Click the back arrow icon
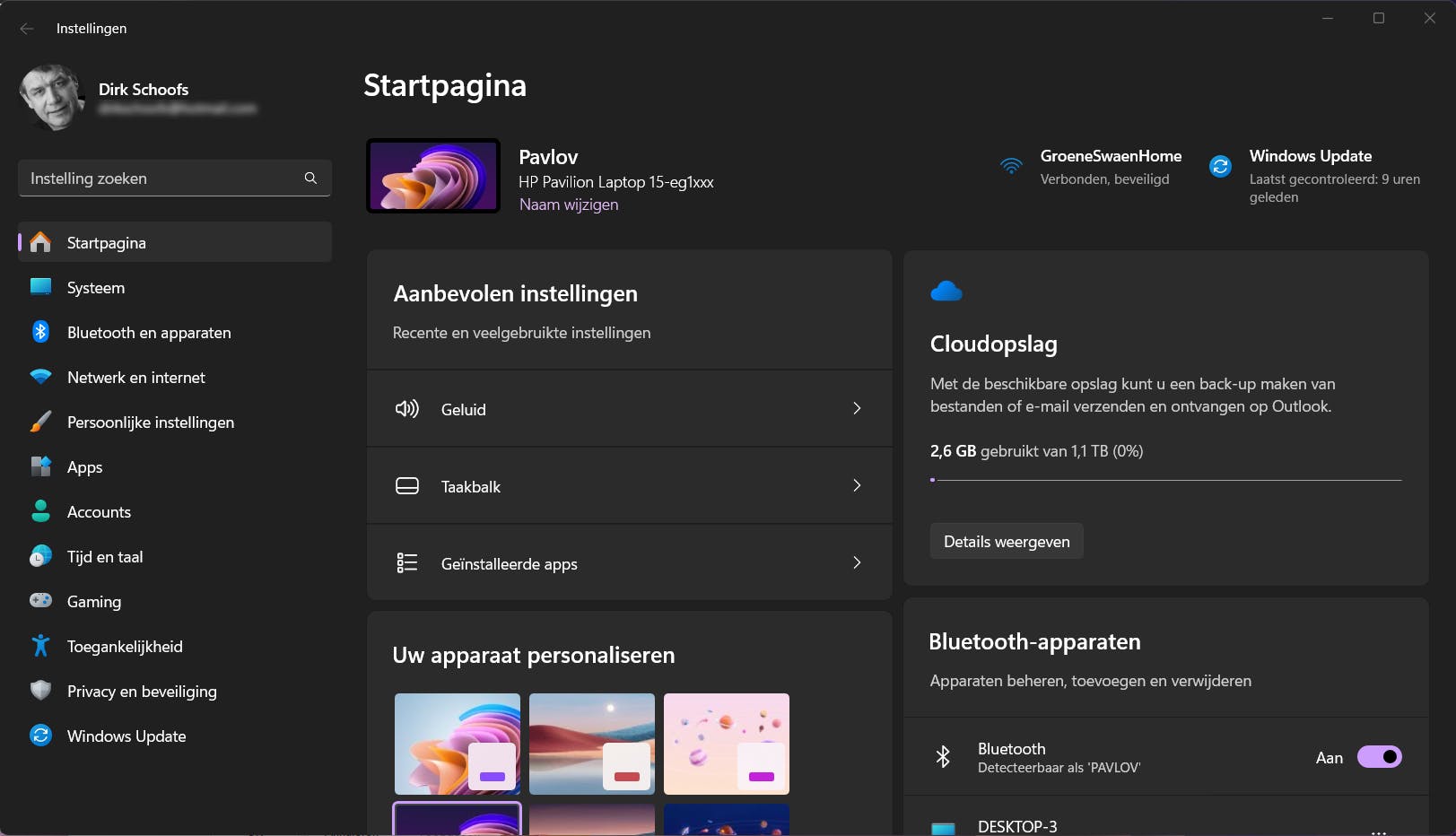Image resolution: width=1456 pixels, height=836 pixels. click(27, 29)
